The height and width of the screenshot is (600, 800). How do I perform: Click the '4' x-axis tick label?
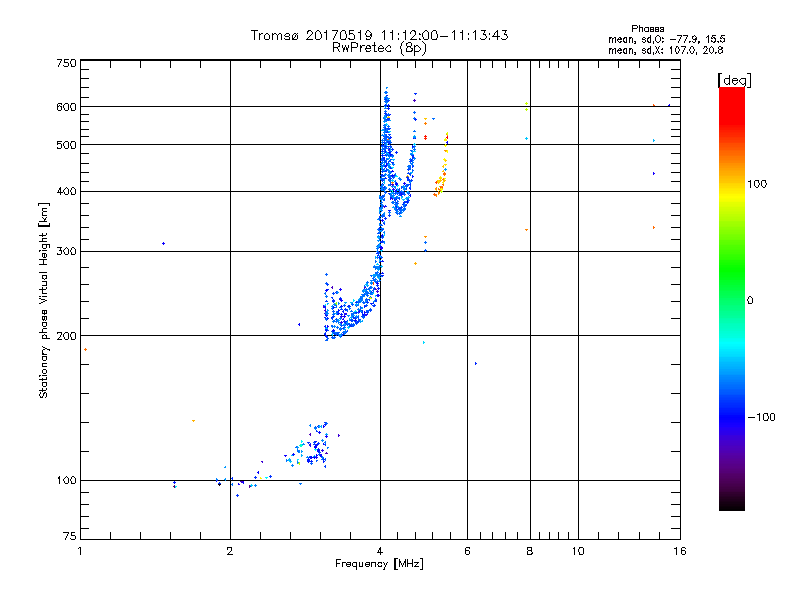pyautogui.click(x=380, y=551)
